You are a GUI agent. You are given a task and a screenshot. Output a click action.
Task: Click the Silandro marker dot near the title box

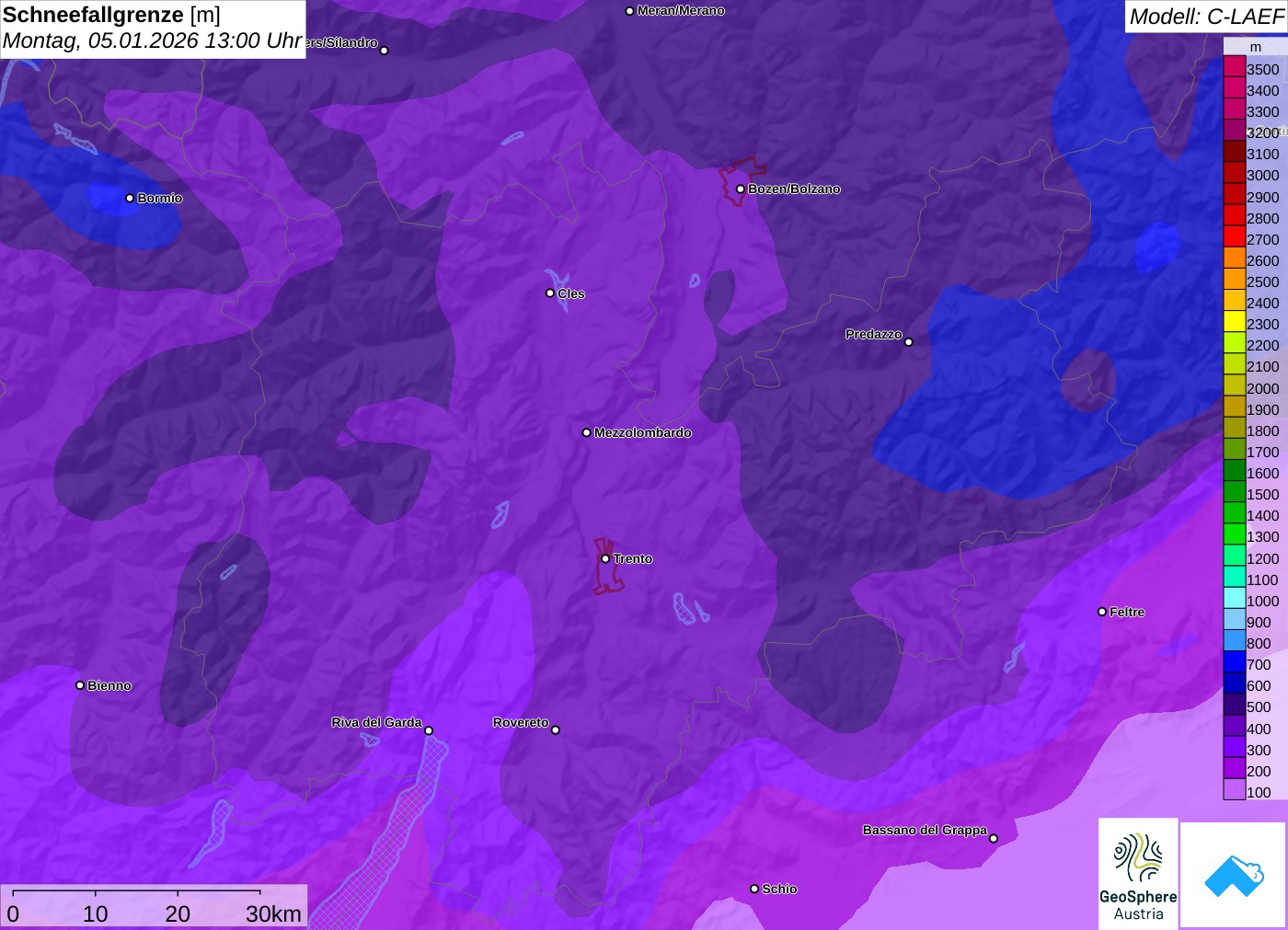pos(385,51)
